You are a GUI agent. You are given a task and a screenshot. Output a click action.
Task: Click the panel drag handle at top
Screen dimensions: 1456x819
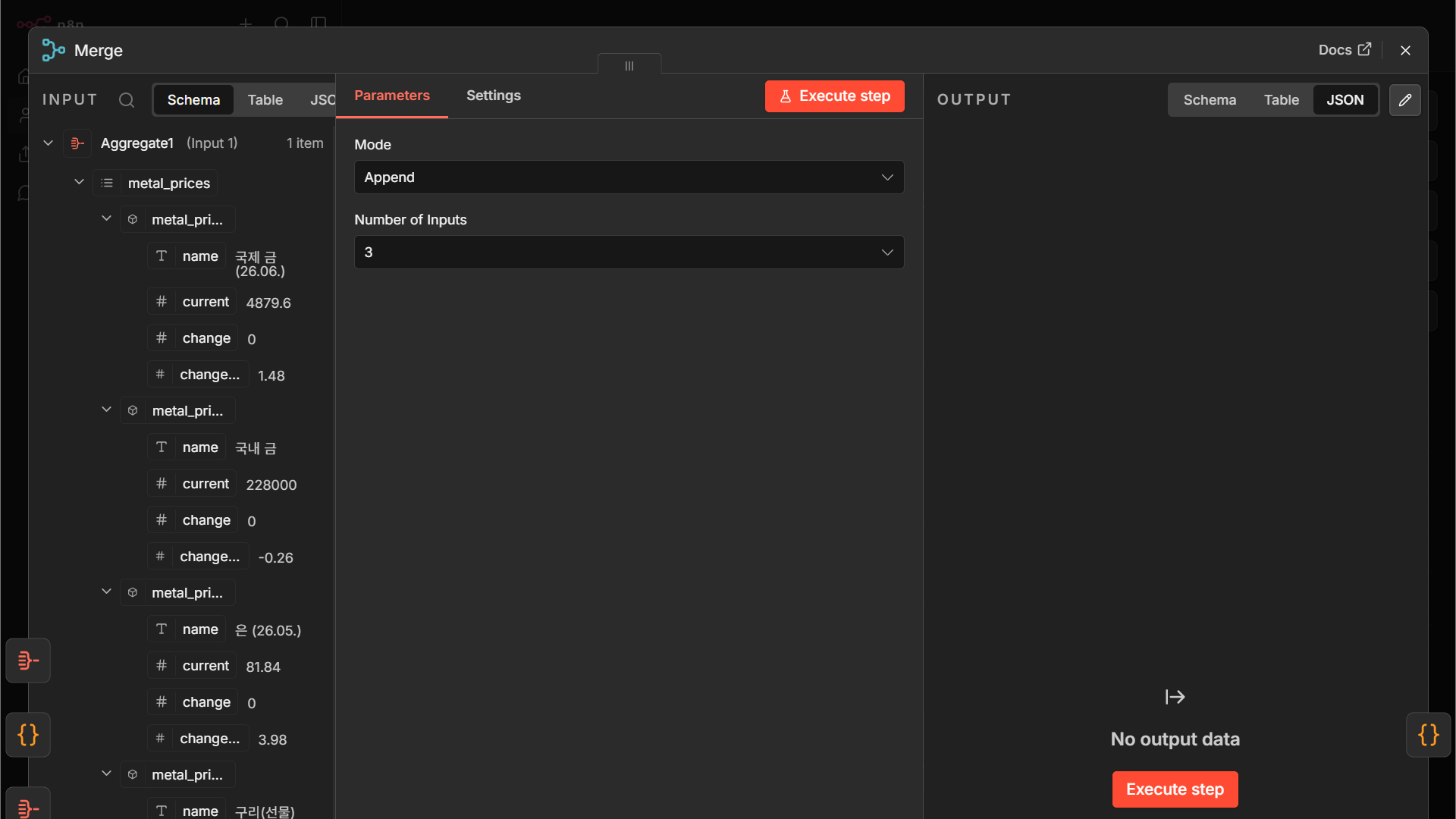(x=629, y=65)
